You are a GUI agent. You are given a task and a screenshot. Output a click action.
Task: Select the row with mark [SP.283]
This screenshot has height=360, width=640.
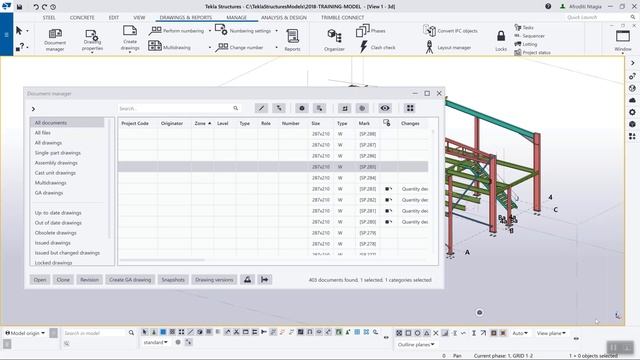pos(273,189)
